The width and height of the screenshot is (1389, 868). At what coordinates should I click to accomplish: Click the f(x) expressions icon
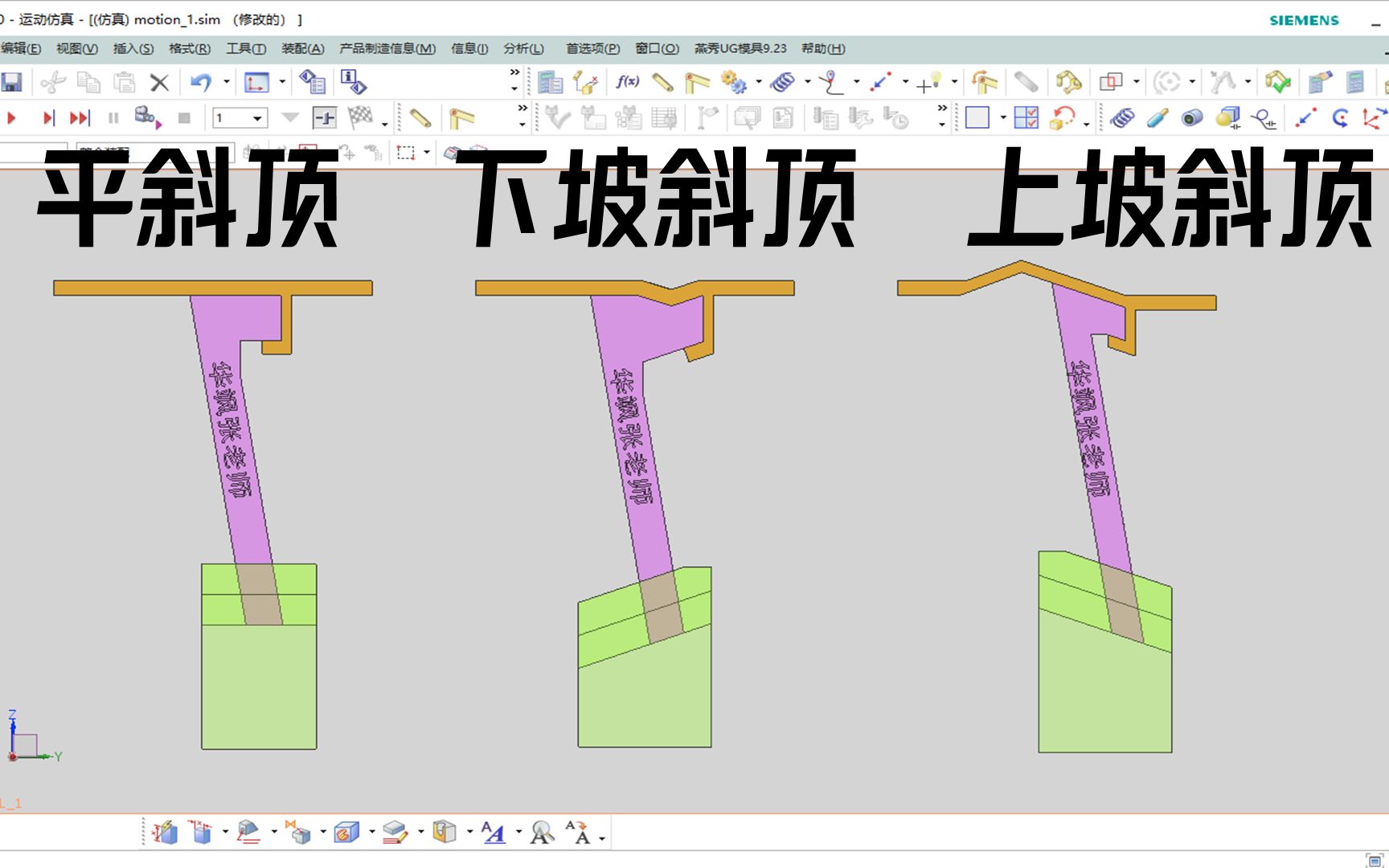click(627, 81)
